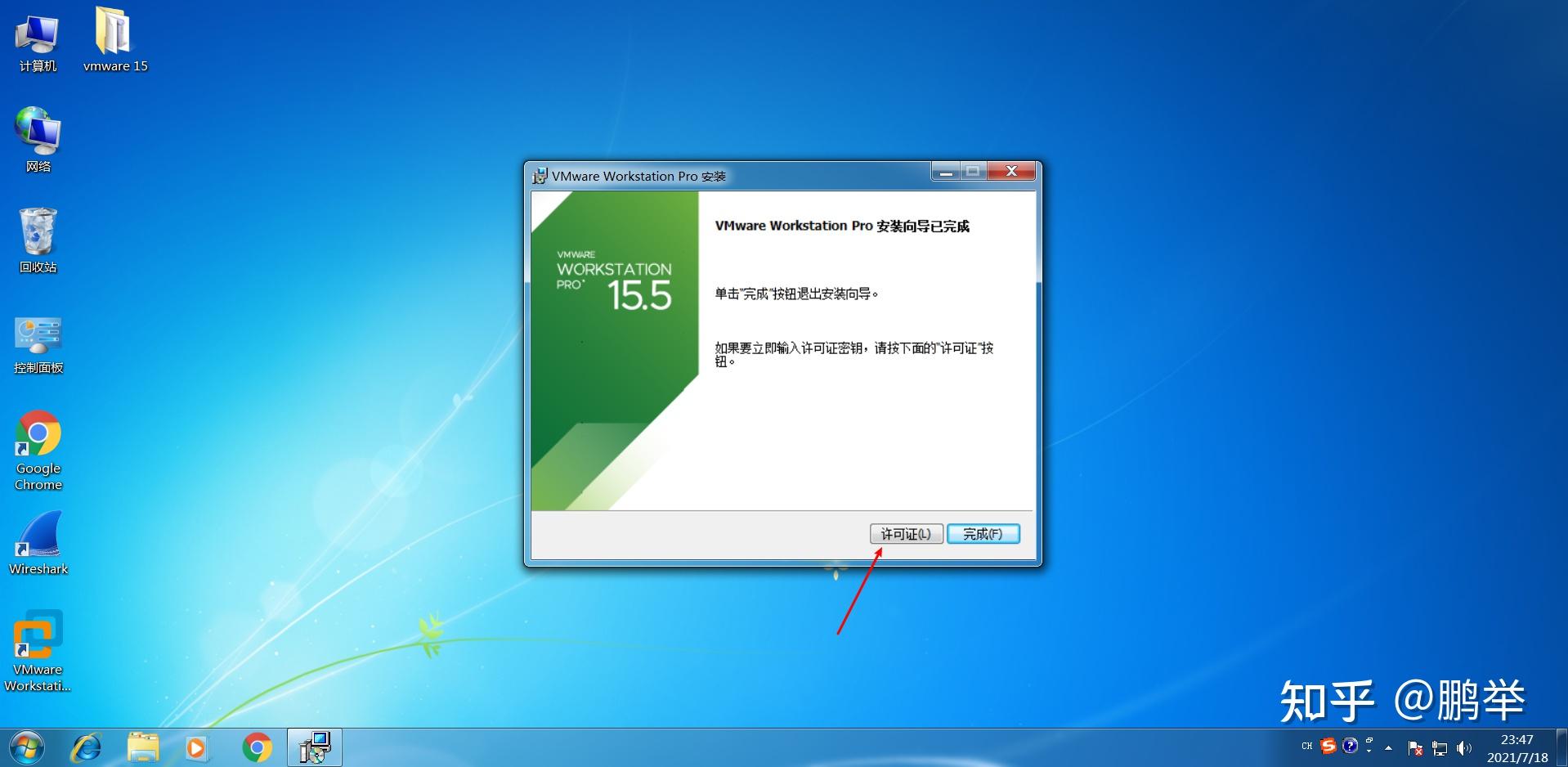
Task: Minimize the VMware Workstation Pro setup window
Action: (x=946, y=171)
